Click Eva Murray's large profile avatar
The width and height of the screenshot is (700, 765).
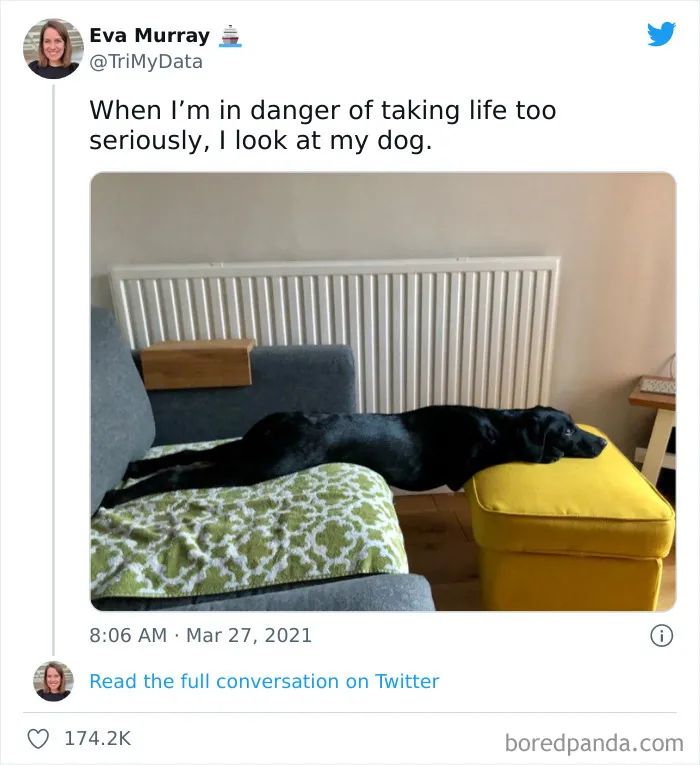tap(53, 49)
